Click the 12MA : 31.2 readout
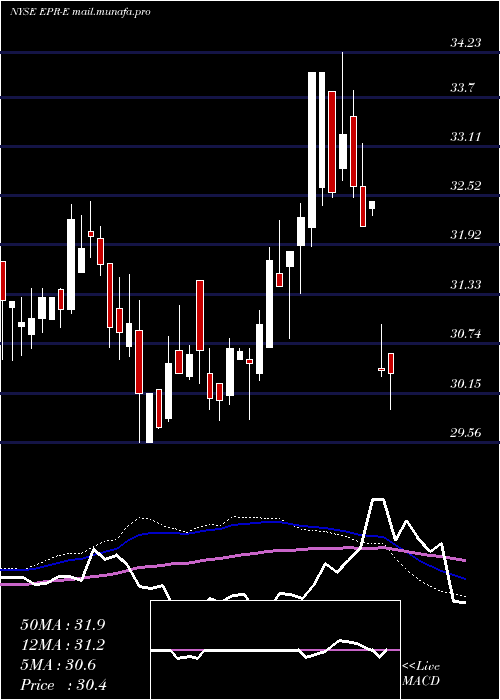 click(63, 645)
